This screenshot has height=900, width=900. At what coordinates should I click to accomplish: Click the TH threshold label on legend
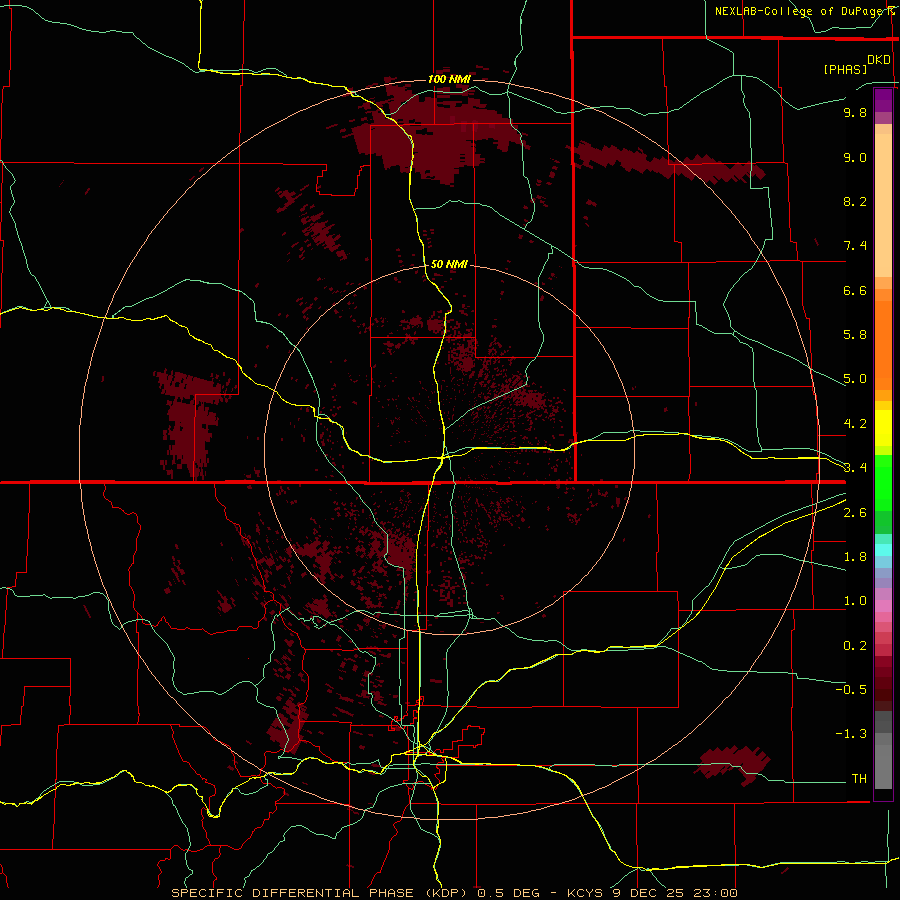click(x=859, y=779)
